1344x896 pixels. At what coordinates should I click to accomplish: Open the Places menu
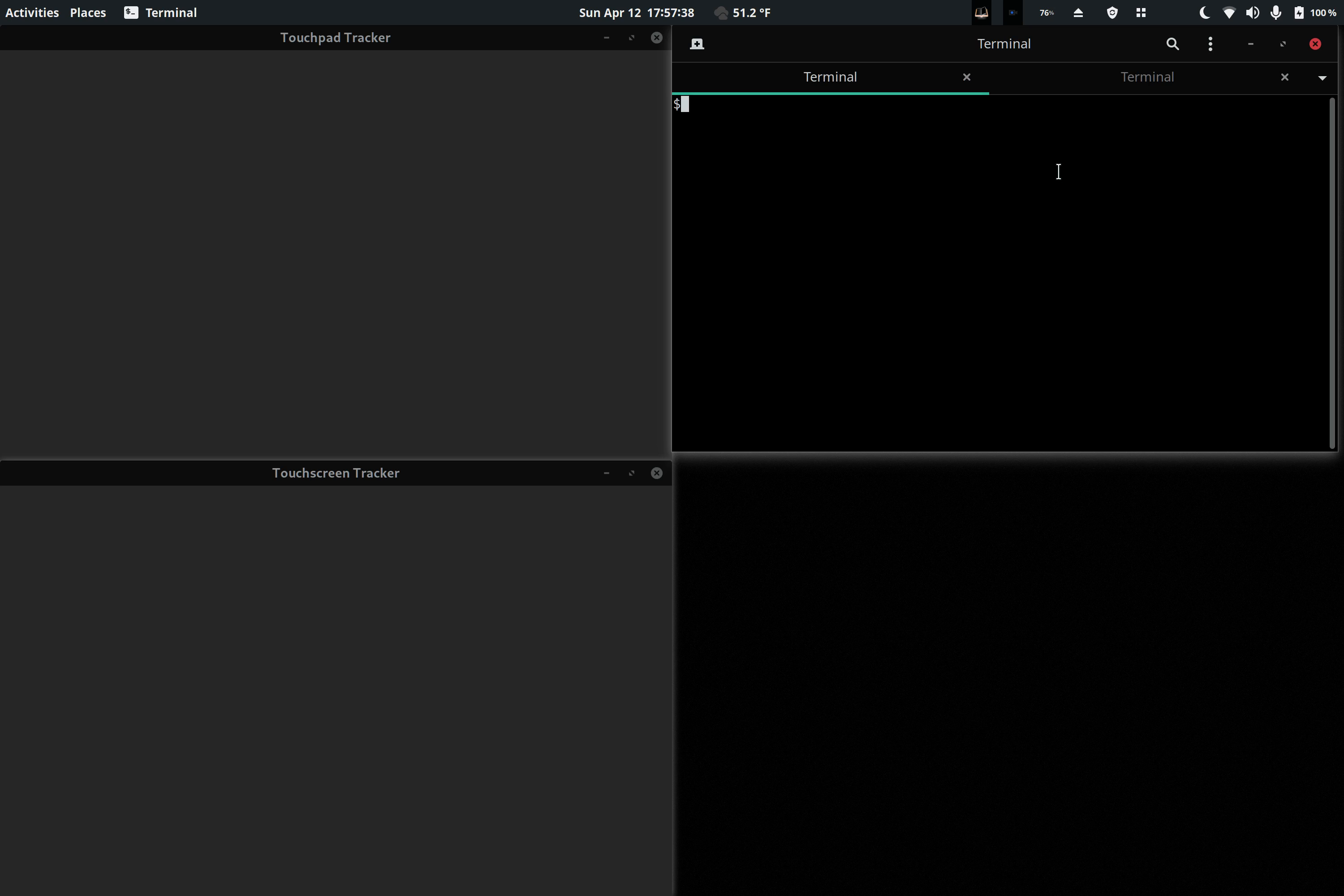click(87, 13)
